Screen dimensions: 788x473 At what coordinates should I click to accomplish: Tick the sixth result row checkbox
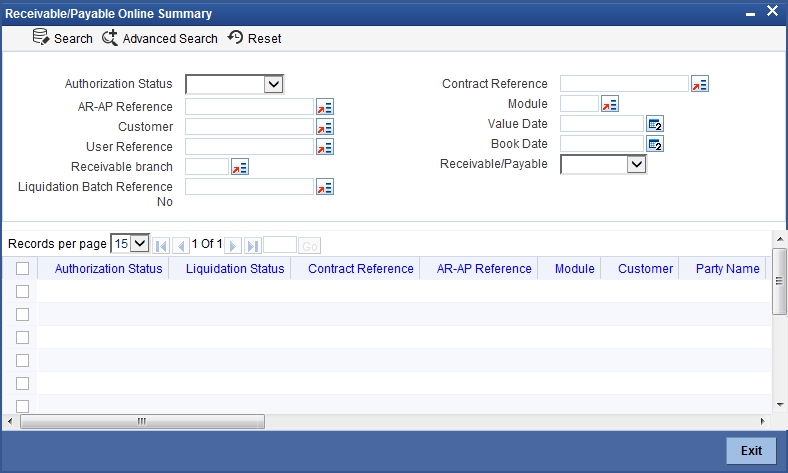coord(23,406)
